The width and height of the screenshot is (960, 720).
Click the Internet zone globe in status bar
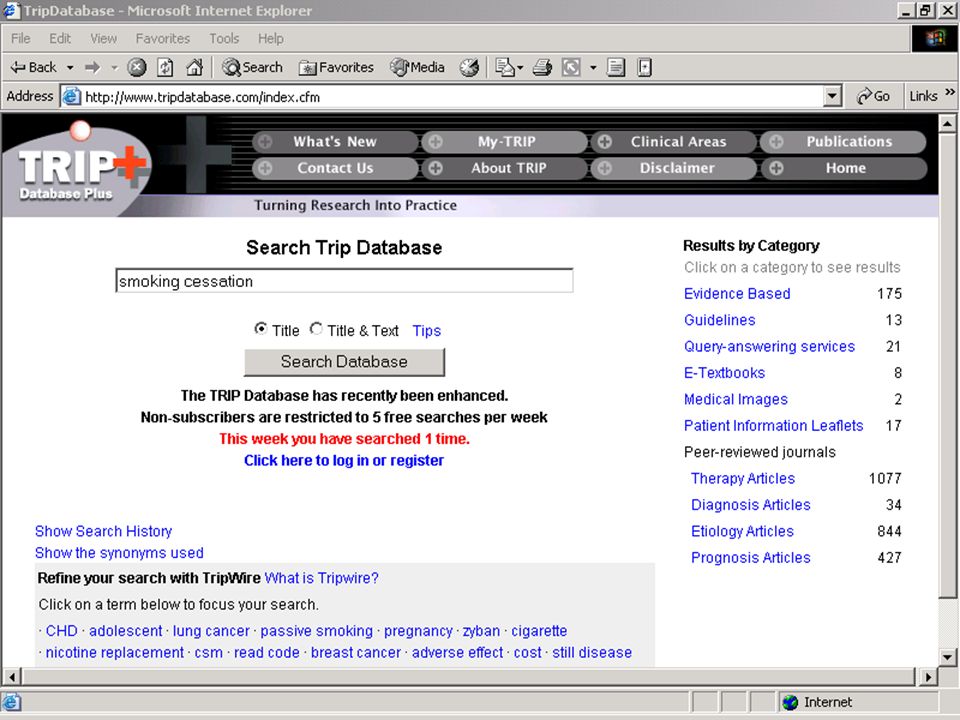[x=790, y=702]
